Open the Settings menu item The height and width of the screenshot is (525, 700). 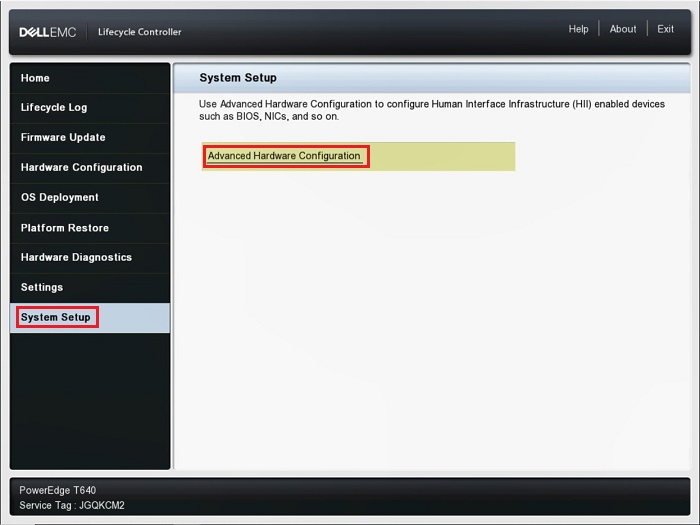(x=90, y=288)
